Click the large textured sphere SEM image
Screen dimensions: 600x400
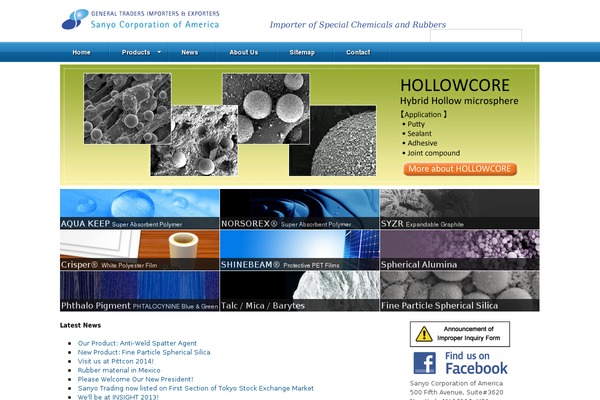click(x=333, y=140)
